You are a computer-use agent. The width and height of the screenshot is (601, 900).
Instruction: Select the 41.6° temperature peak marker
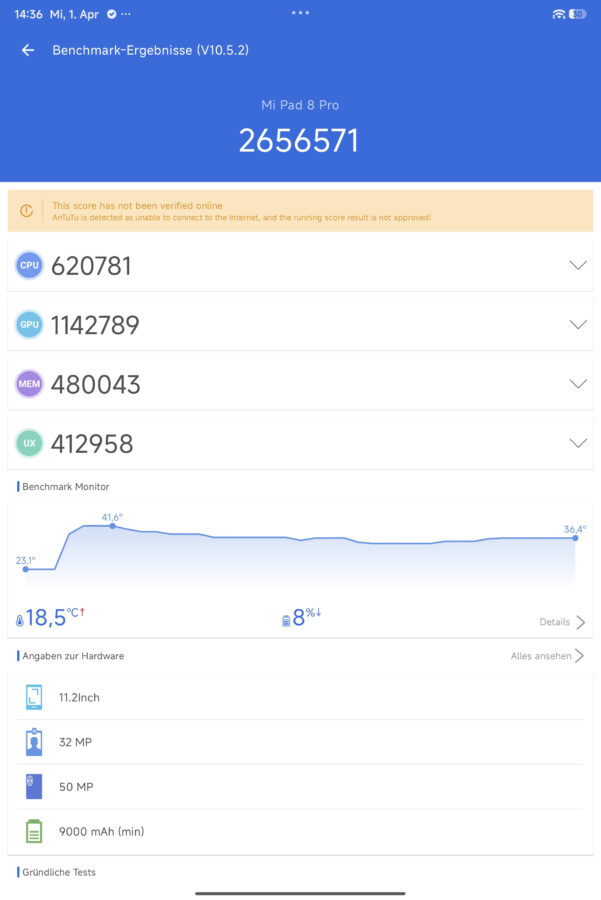113,525
